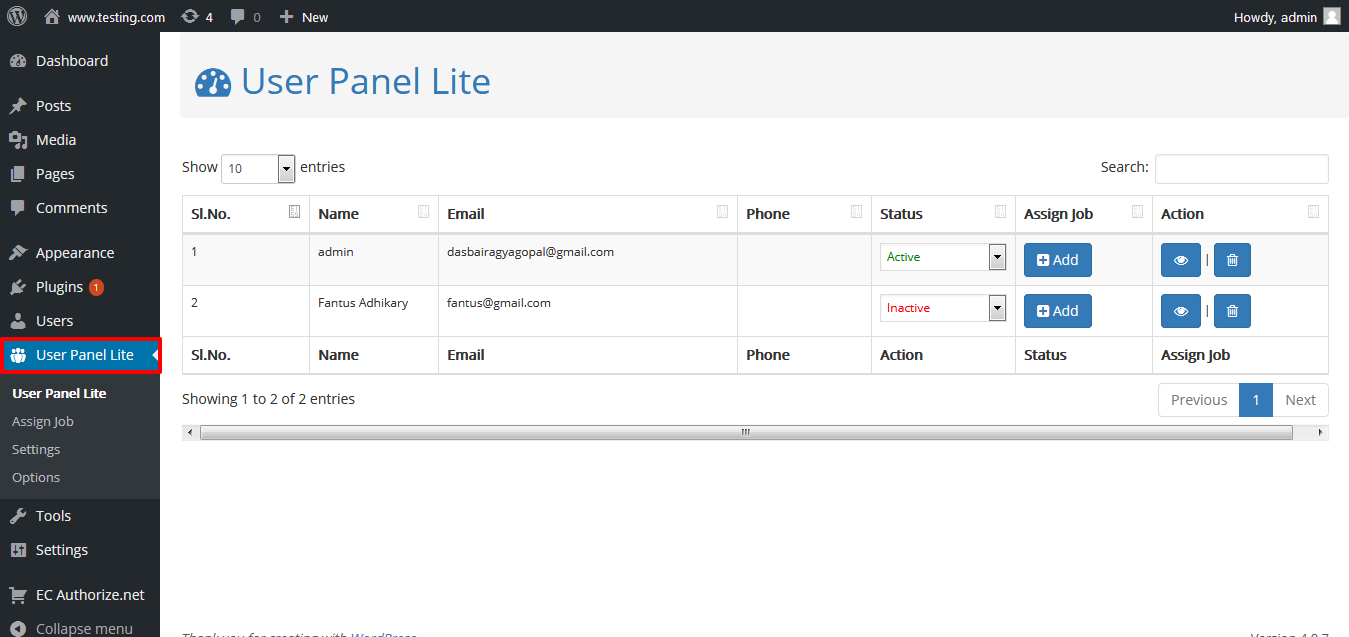Click the Collapse menu link
Viewport: 1349px width, 637px height.
pyautogui.click(x=84, y=629)
